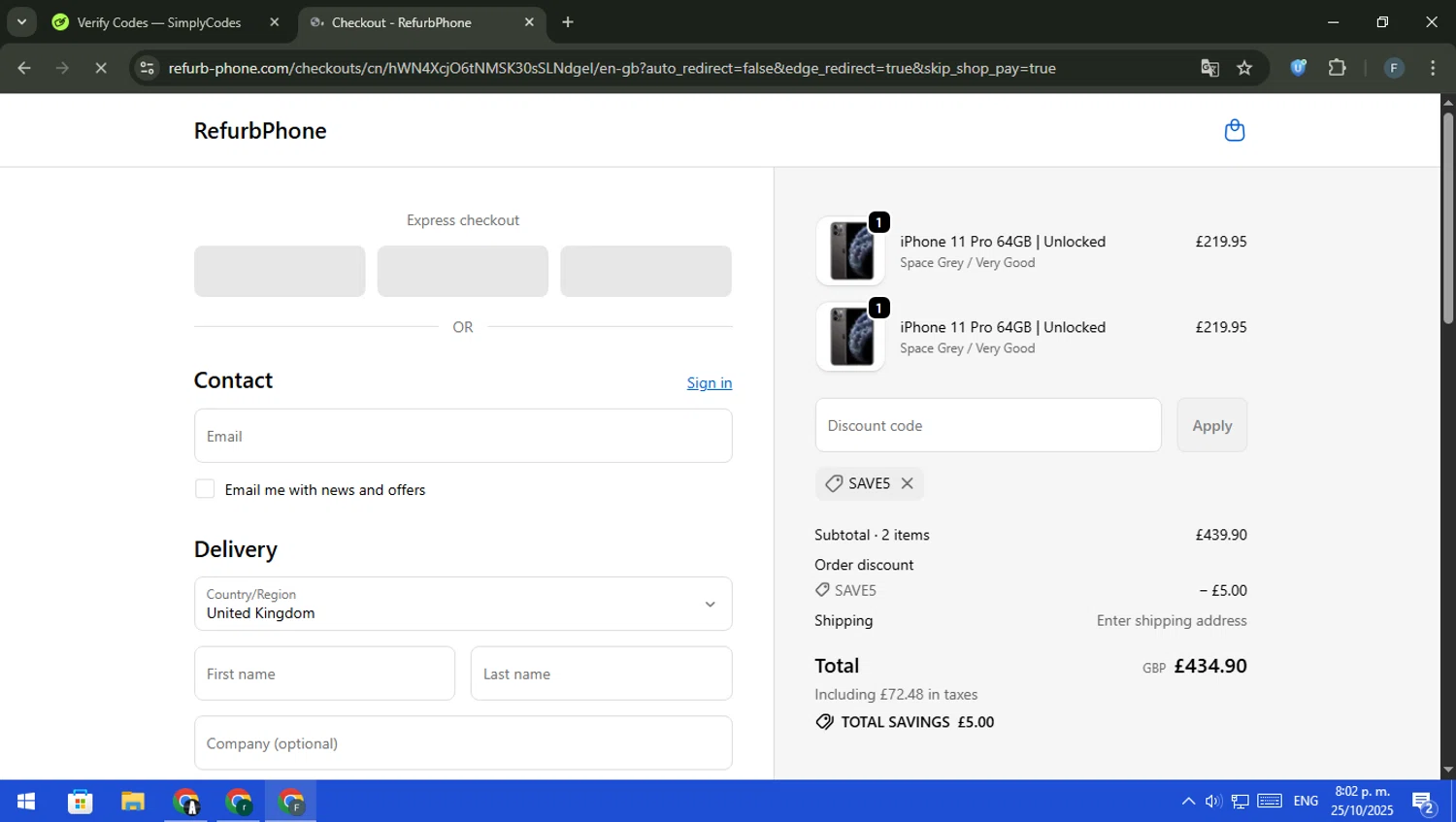The height and width of the screenshot is (822, 1456).
Task: Open File Explorer from the taskbar
Action: tap(133, 802)
